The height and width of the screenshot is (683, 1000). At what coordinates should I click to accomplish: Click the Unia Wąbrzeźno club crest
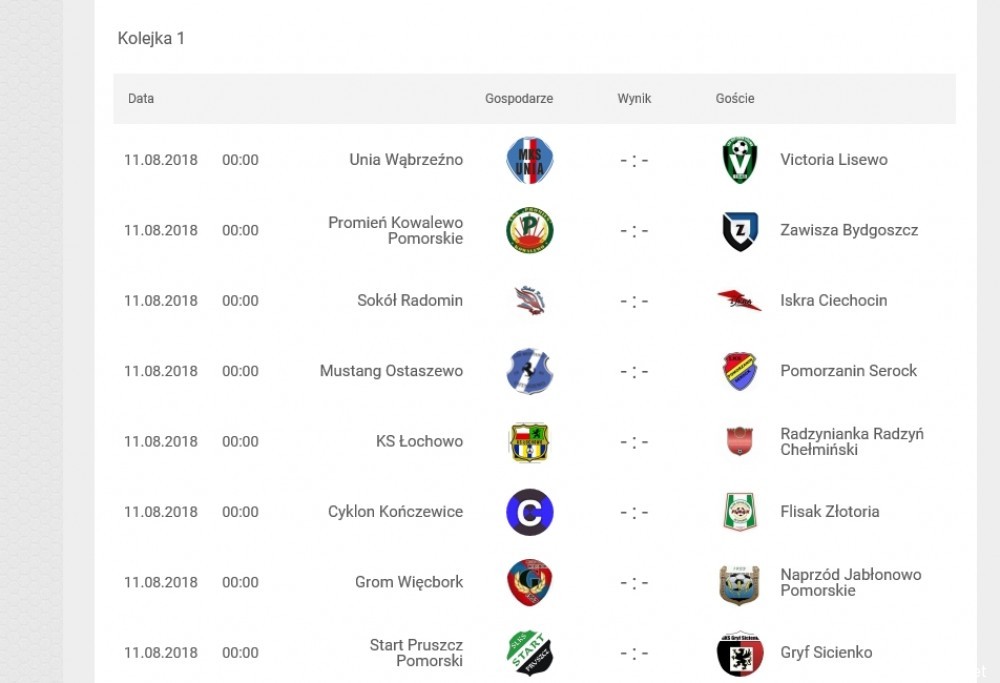pyautogui.click(x=529, y=160)
